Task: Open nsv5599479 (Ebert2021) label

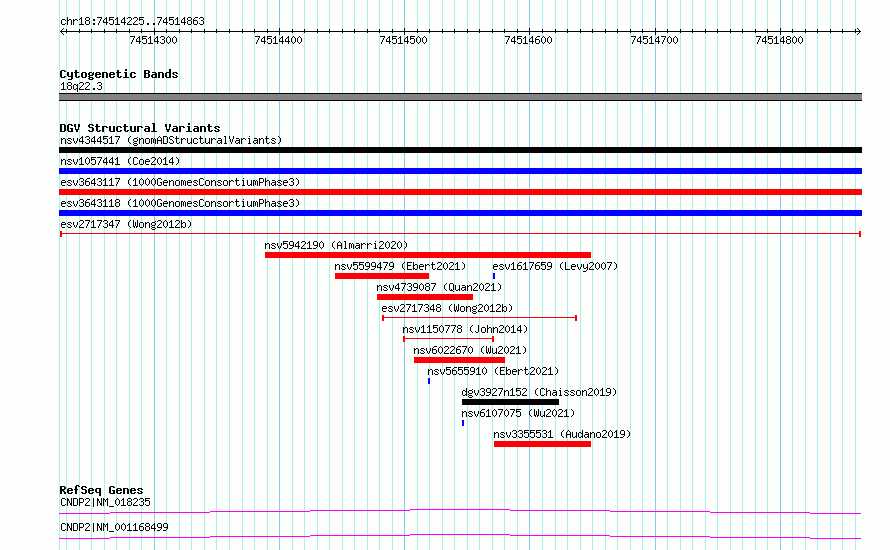Action: coord(400,266)
